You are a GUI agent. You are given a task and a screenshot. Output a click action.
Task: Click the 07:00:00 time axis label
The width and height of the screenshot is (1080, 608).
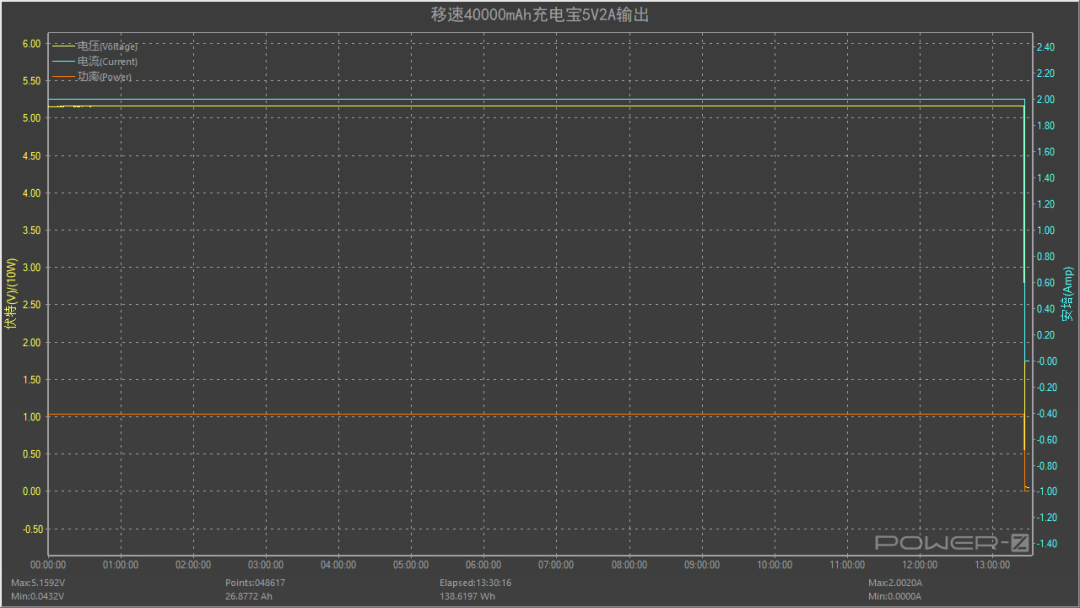[556, 565]
